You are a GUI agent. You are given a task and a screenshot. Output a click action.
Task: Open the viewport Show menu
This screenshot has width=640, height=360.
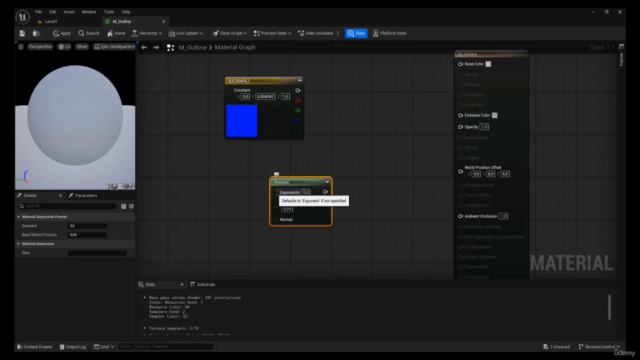coord(82,47)
